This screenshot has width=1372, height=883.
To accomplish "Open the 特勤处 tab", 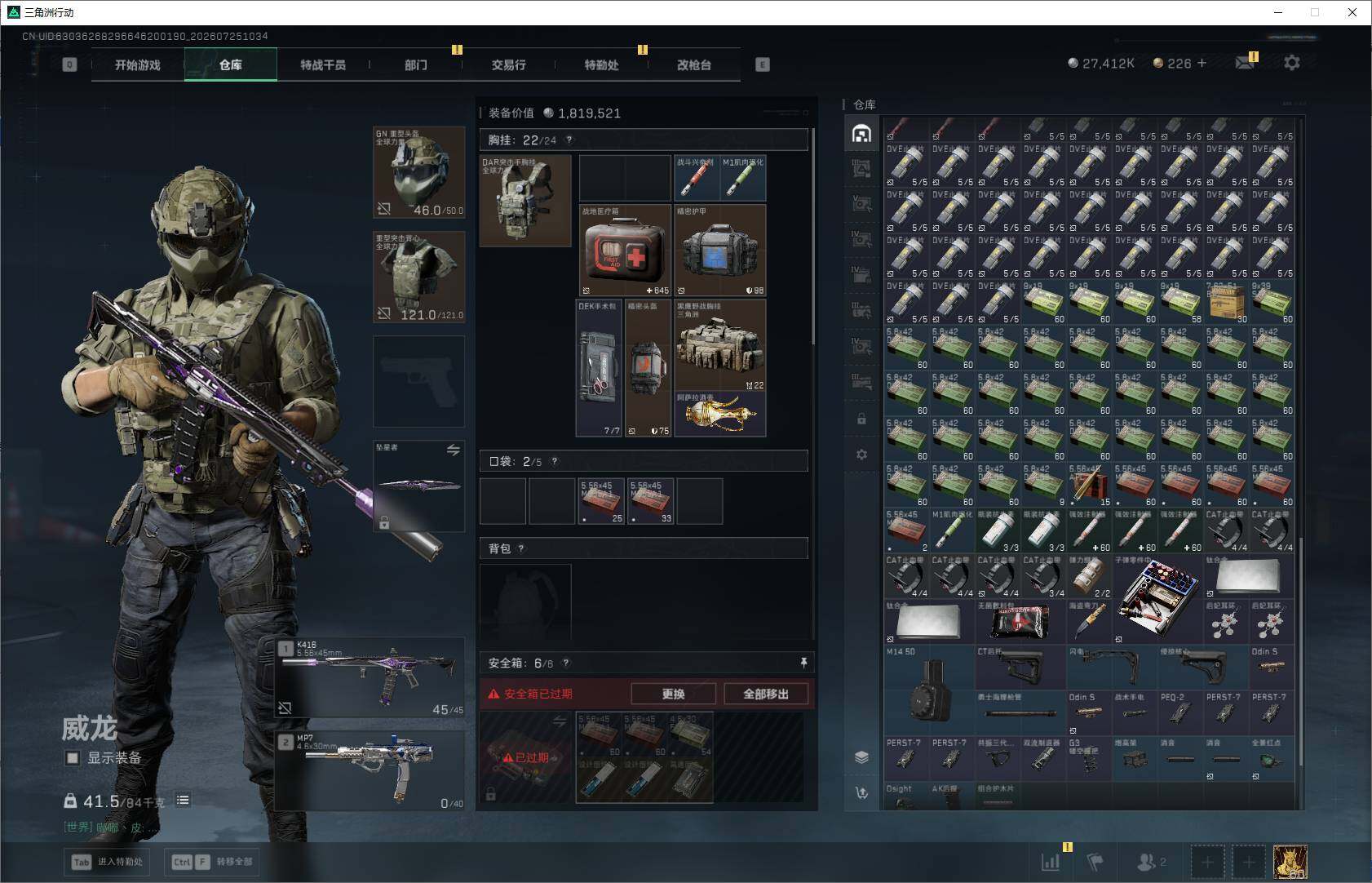I will pyautogui.click(x=602, y=64).
